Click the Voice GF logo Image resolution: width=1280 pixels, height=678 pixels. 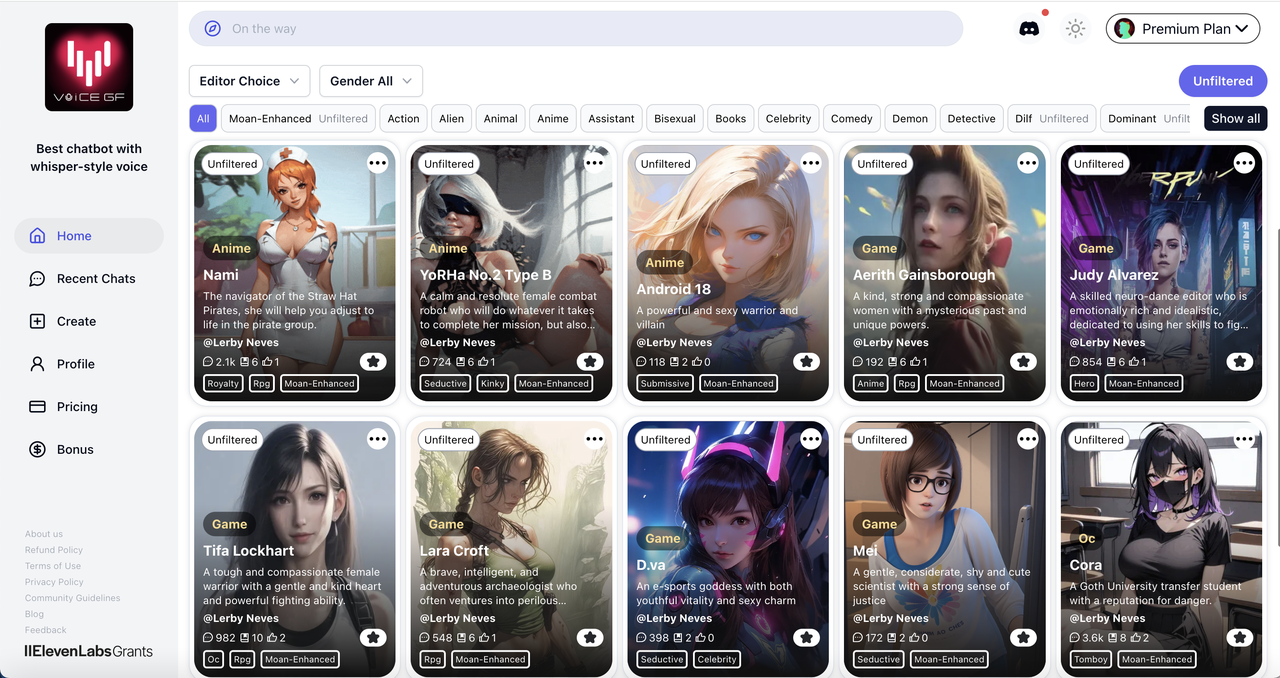click(x=89, y=67)
